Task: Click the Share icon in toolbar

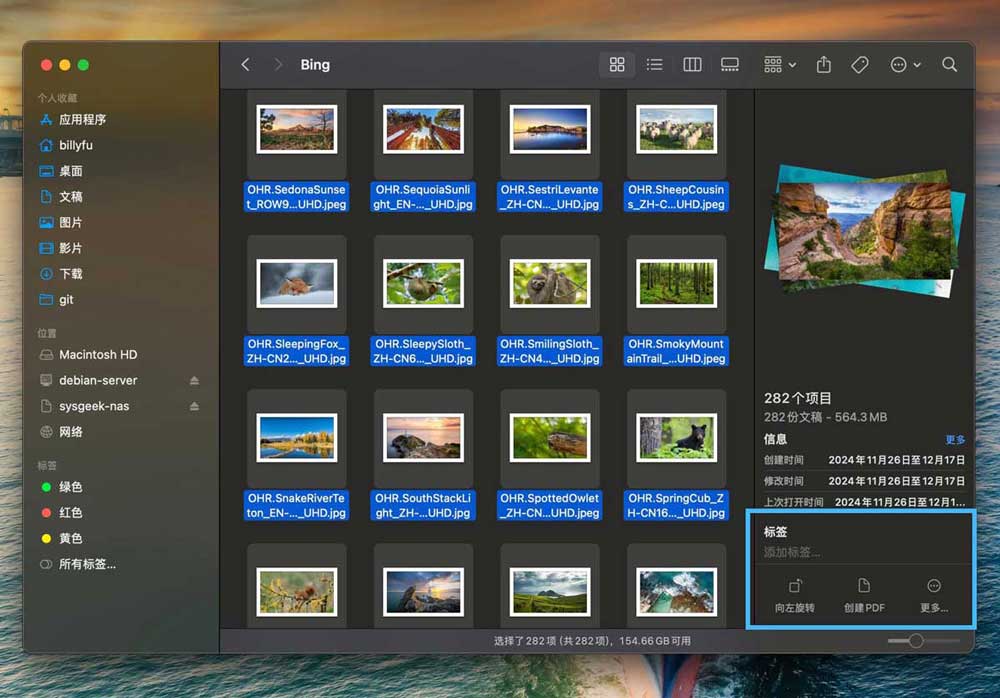Action: pos(824,65)
